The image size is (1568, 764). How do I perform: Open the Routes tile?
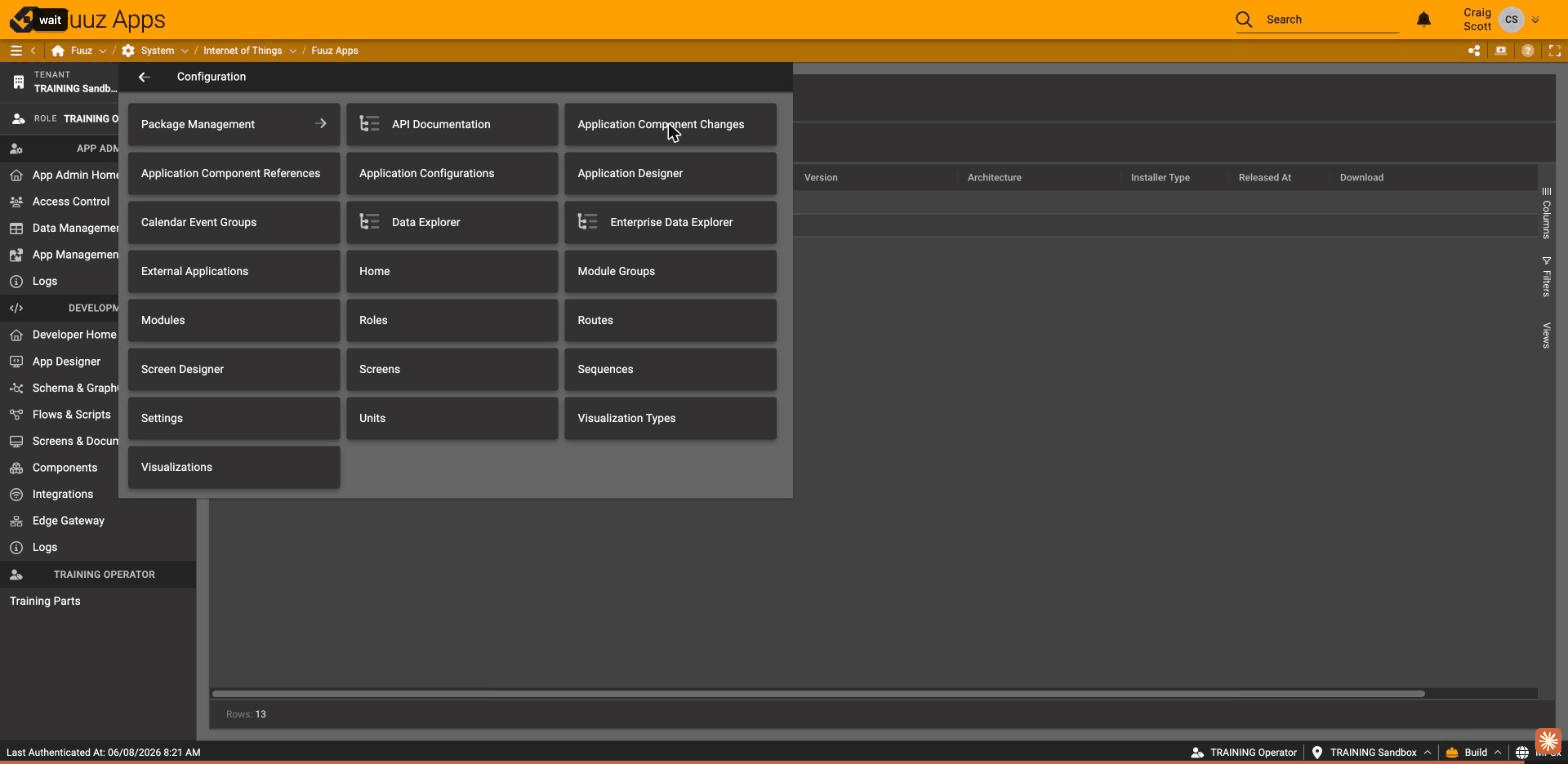[x=670, y=320]
